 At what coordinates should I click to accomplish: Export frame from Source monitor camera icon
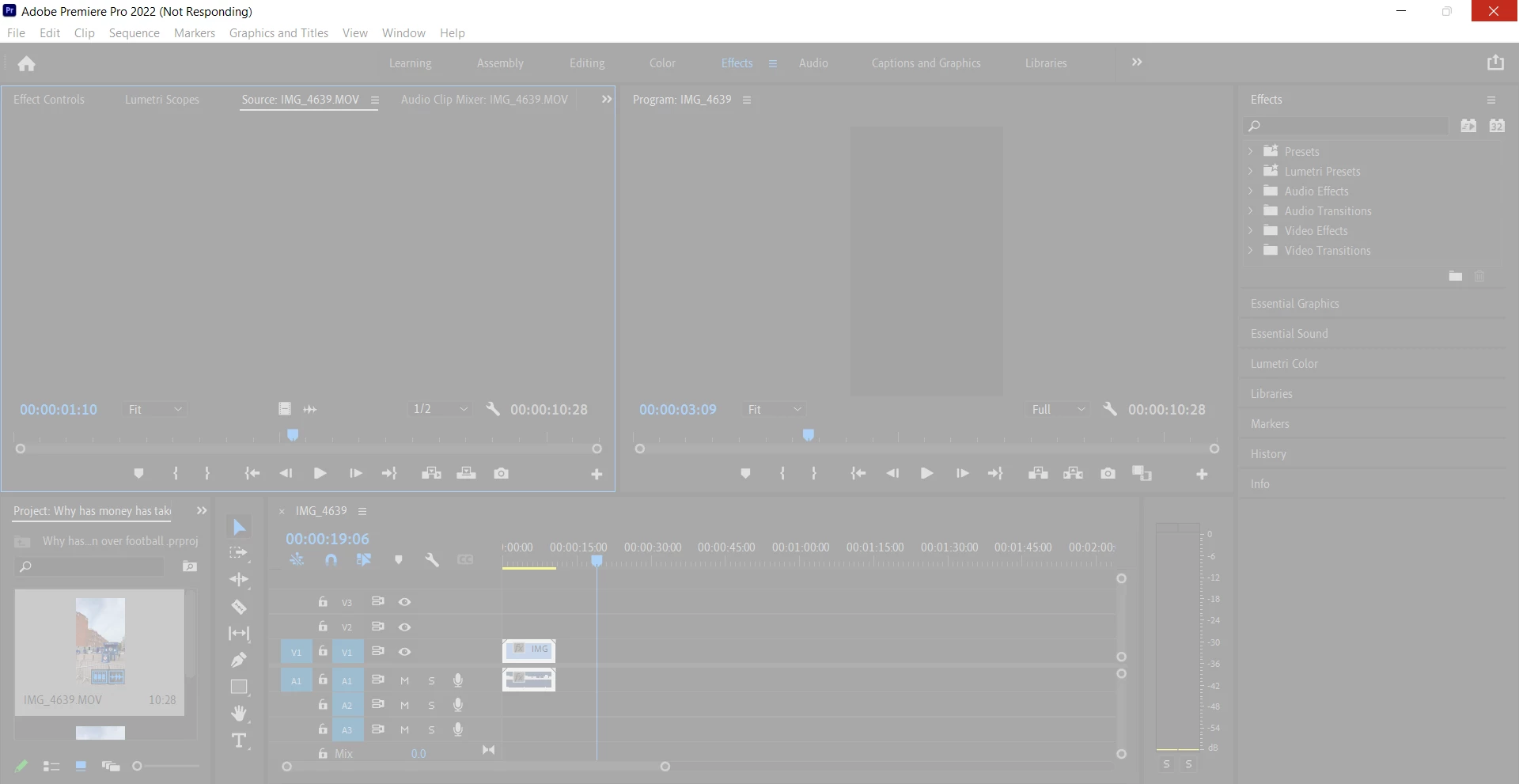(x=501, y=473)
